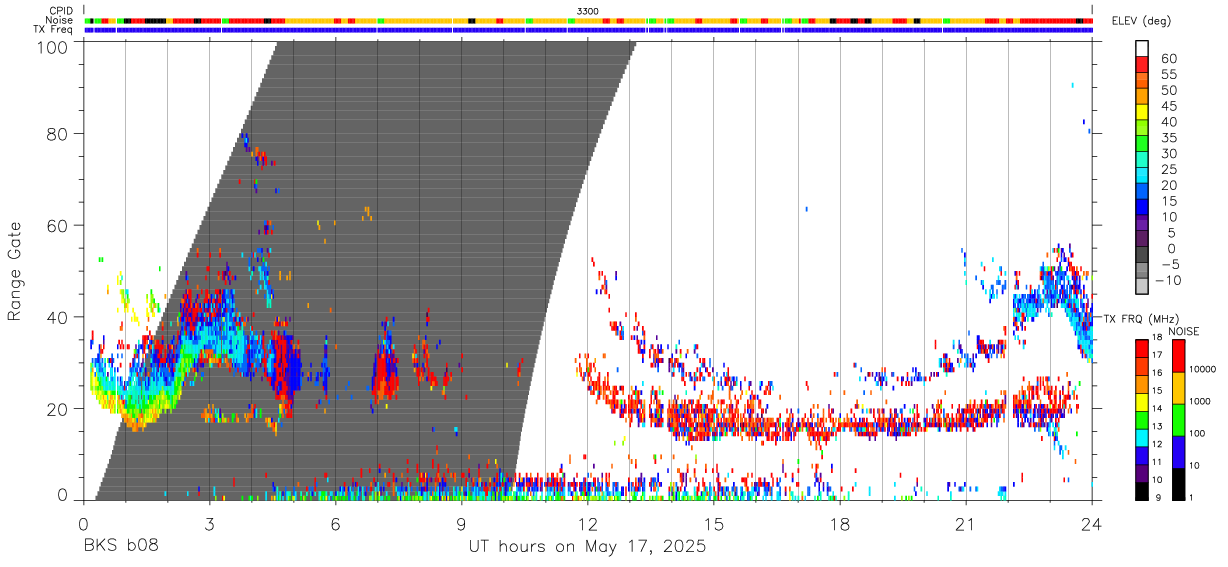Click the CPID value 3300
This screenshot has width=1228, height=567.
pyautogui.click(x=588, y=11)
